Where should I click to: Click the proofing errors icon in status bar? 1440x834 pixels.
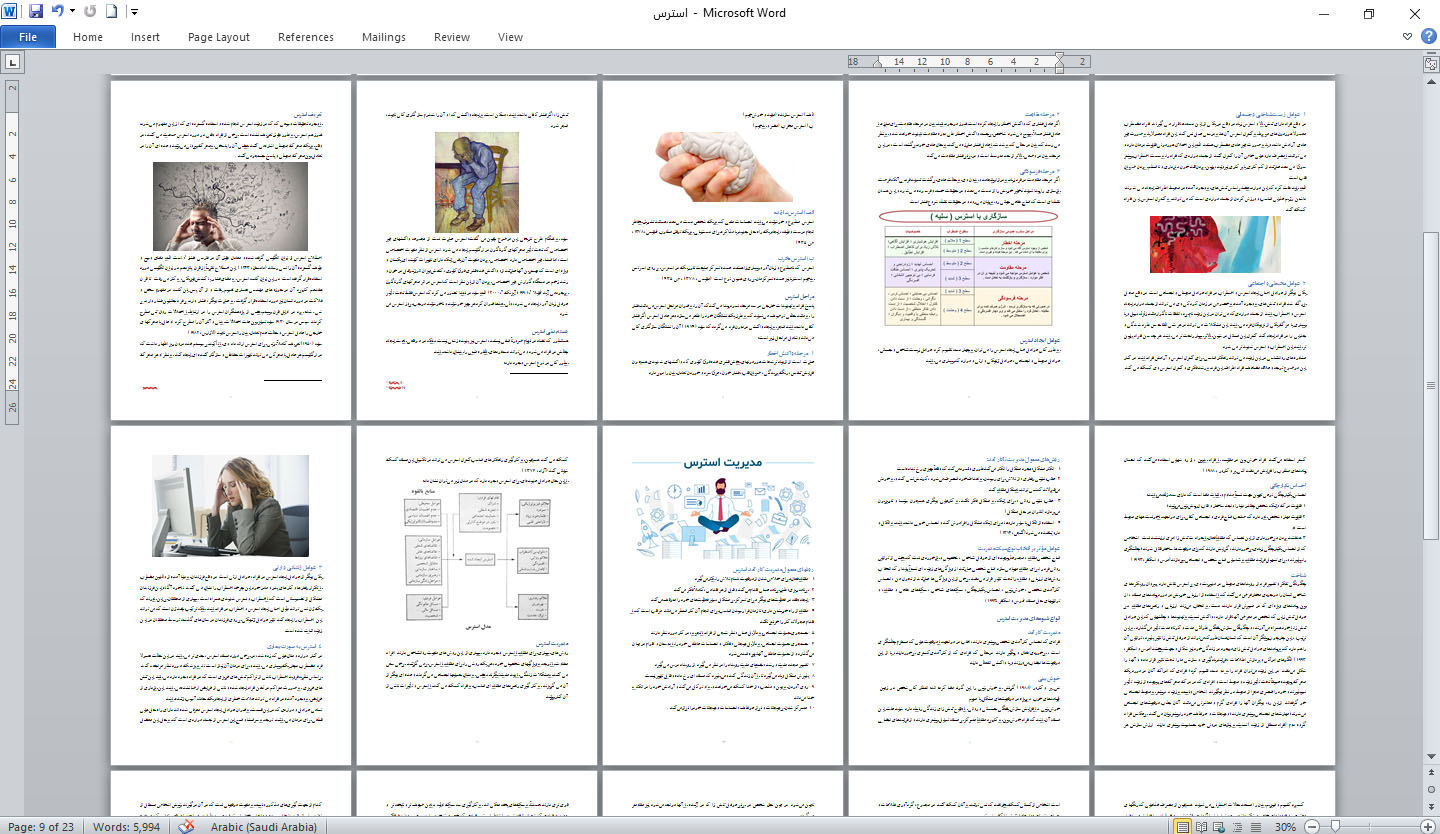(186, 827)
